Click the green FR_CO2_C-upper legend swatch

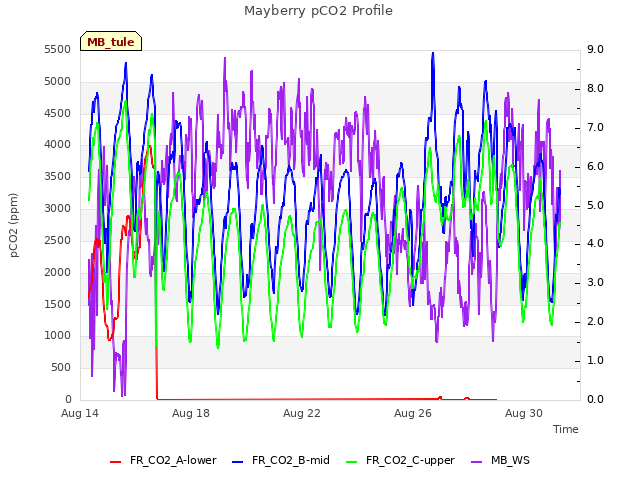click(351, 462)
